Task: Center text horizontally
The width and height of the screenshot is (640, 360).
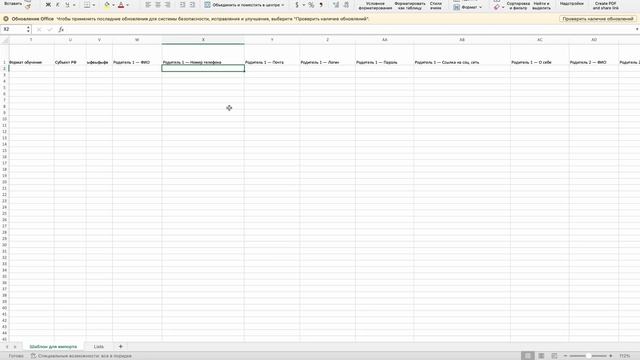Action: click(158, 5)
